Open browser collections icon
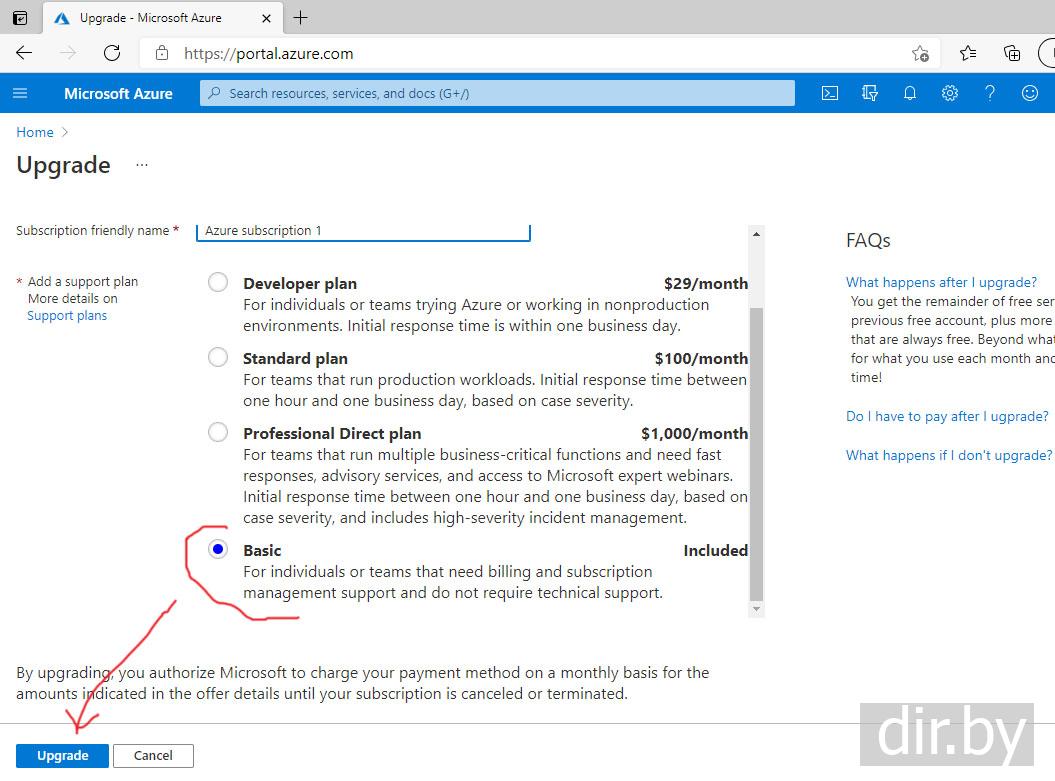 [x=1011, y=53]
